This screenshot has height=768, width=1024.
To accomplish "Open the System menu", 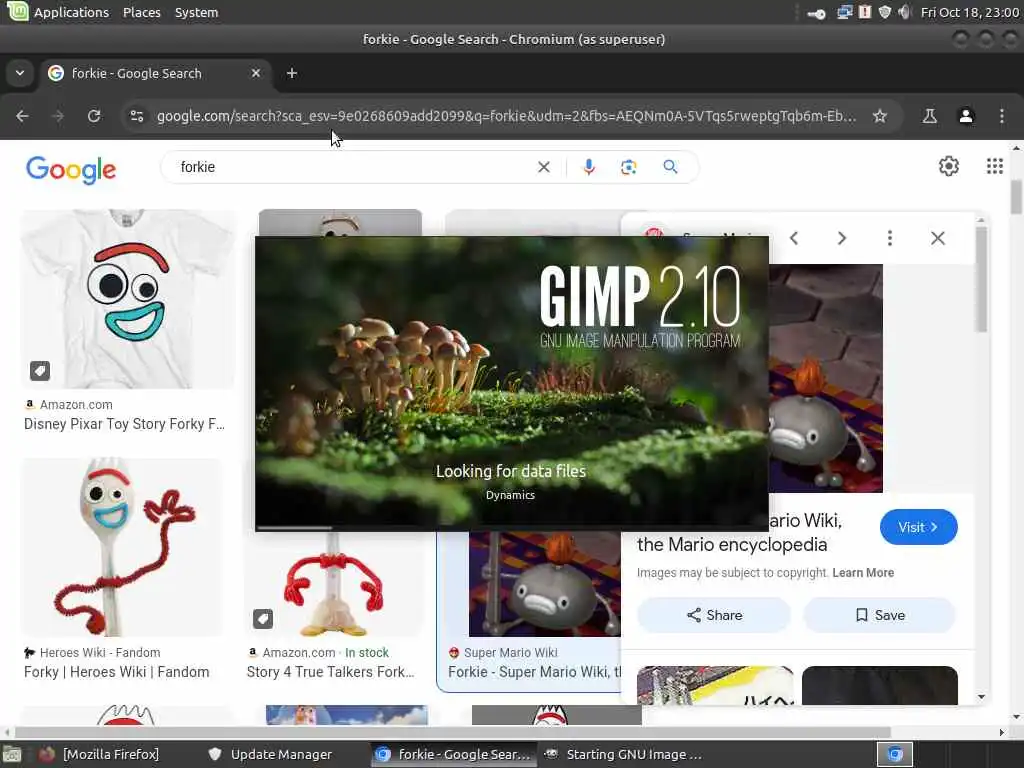I will (196, 12).
